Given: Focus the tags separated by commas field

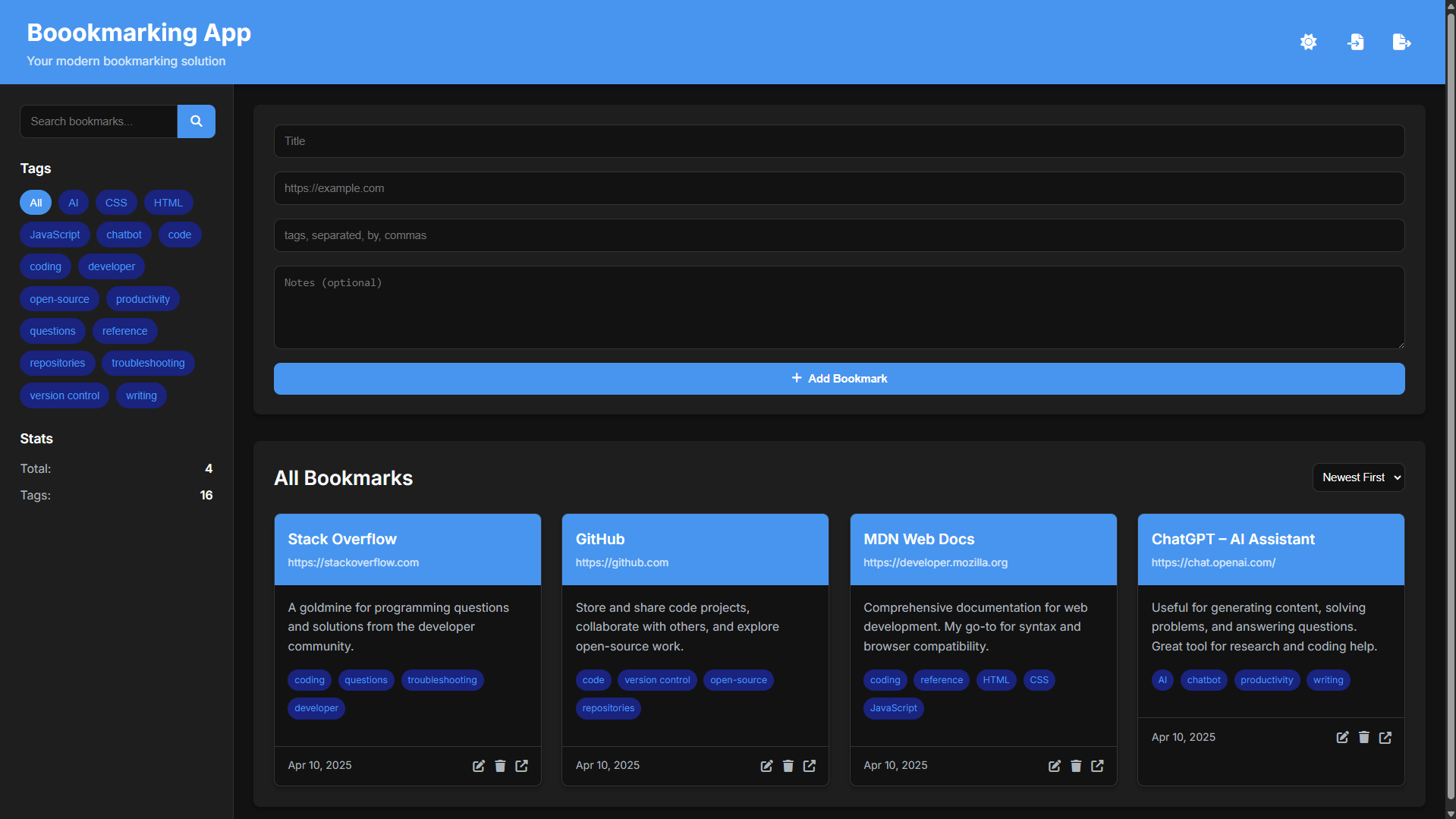Looking at the screenshot, I should pyautogui.click(x=839, y=235).
